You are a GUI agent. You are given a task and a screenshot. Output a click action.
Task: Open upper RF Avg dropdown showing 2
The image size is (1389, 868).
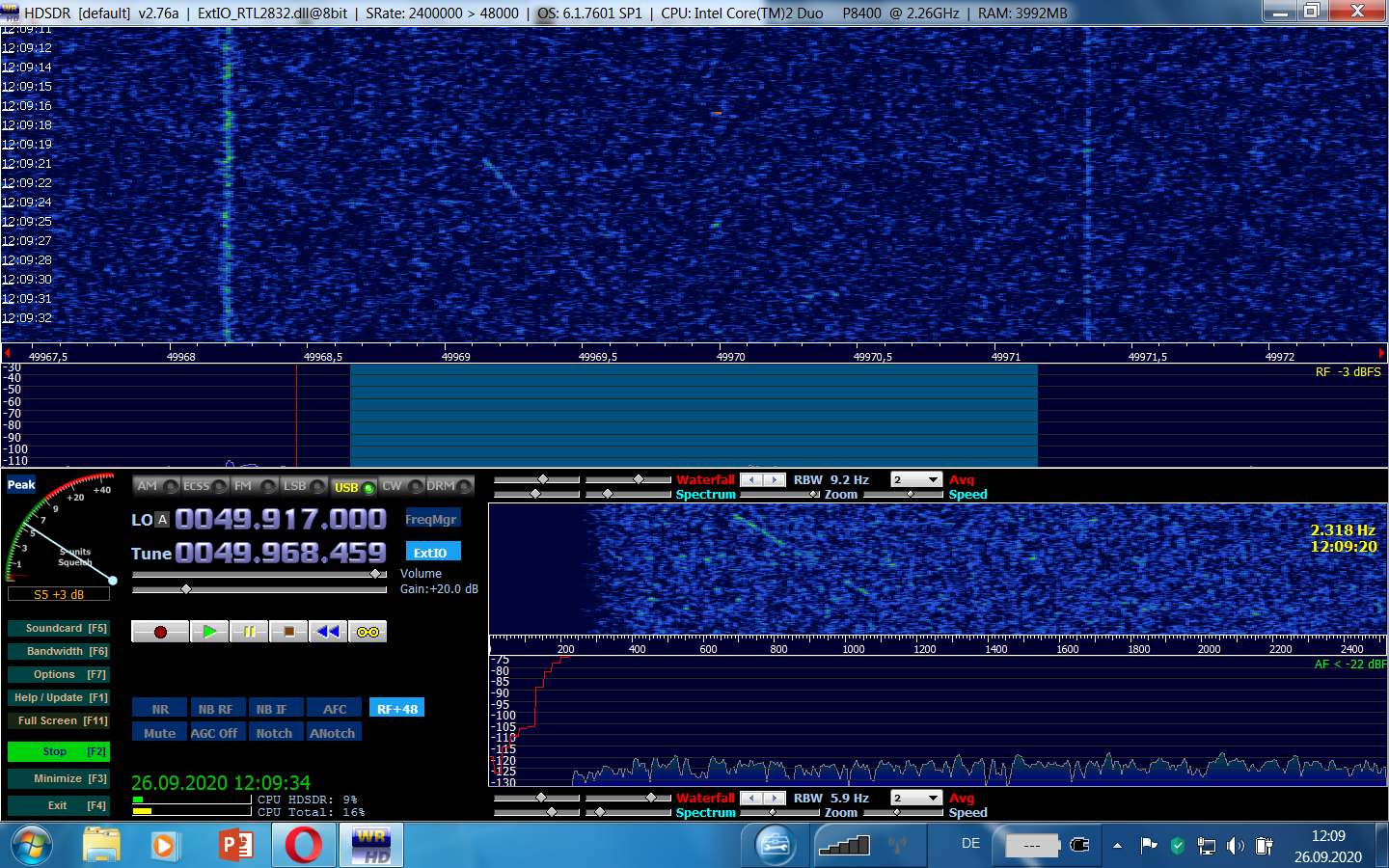(x=916, y=479)
